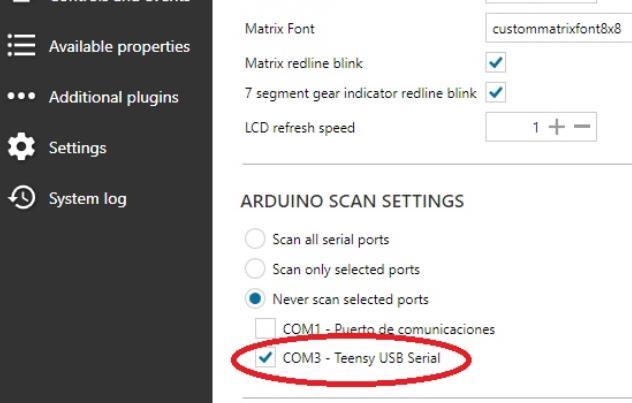The width and height of the screenshot is (632, 403).
Task: Disable 7 segment gear indicator redline blink
Action: coord(495,94)
